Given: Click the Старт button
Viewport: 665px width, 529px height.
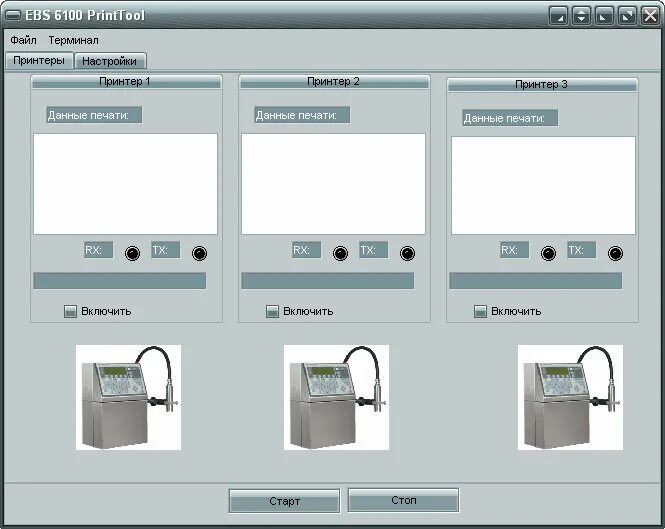Looking at the screenshot, I should pyautogui.click(x=284, y=501).
